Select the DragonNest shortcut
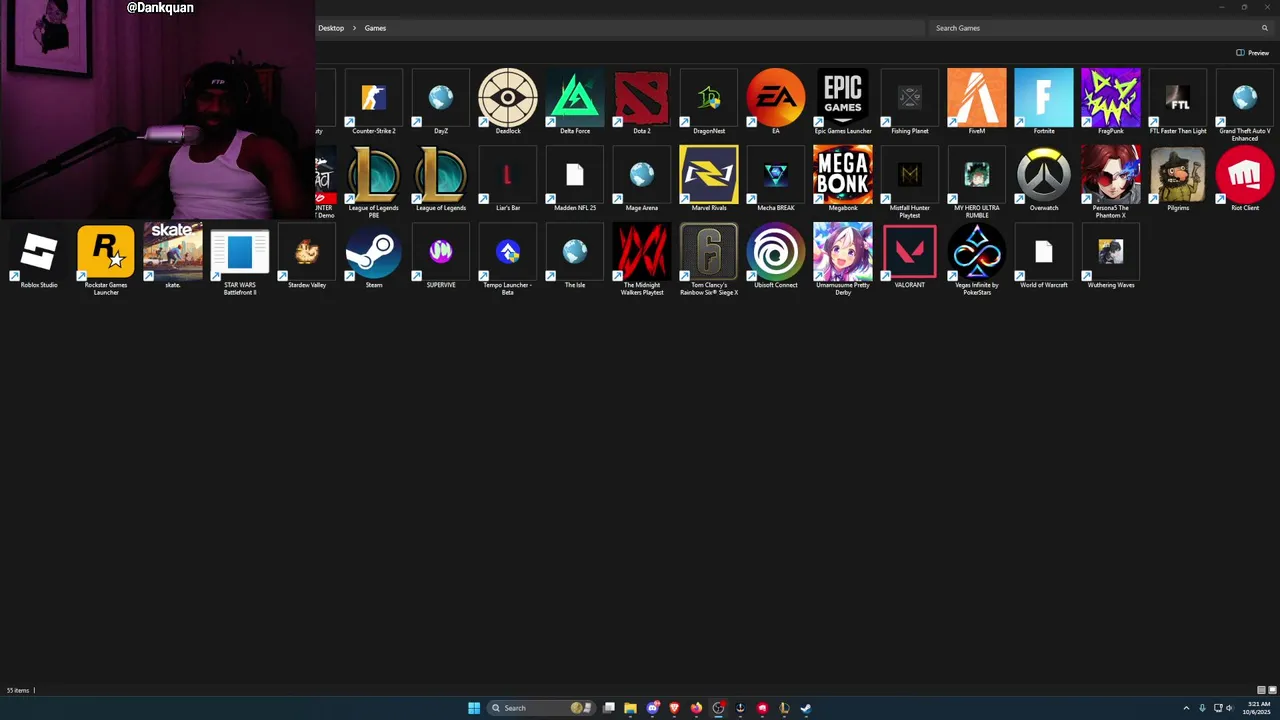 [x=709, y=101]
